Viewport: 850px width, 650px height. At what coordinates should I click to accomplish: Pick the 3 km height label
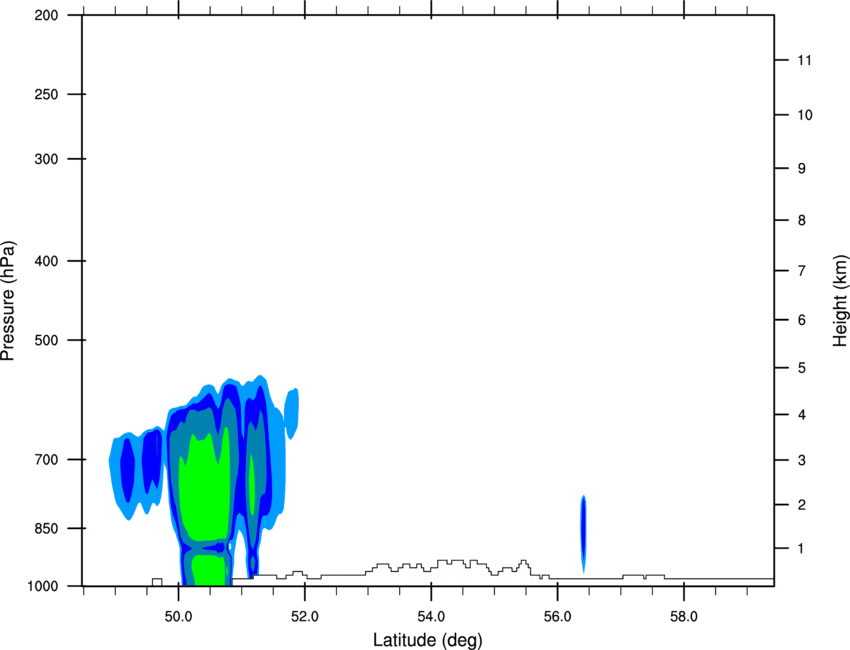point(802,460)
